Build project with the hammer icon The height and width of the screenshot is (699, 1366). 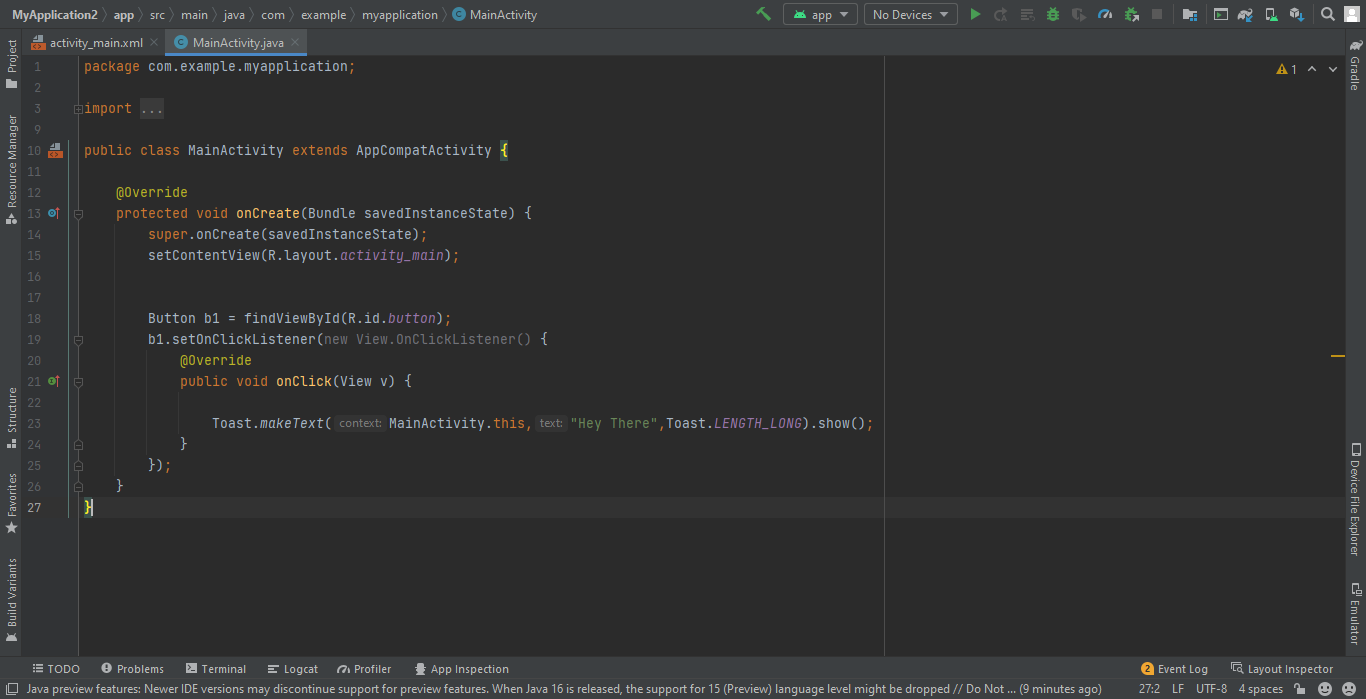tap(764, 14)
